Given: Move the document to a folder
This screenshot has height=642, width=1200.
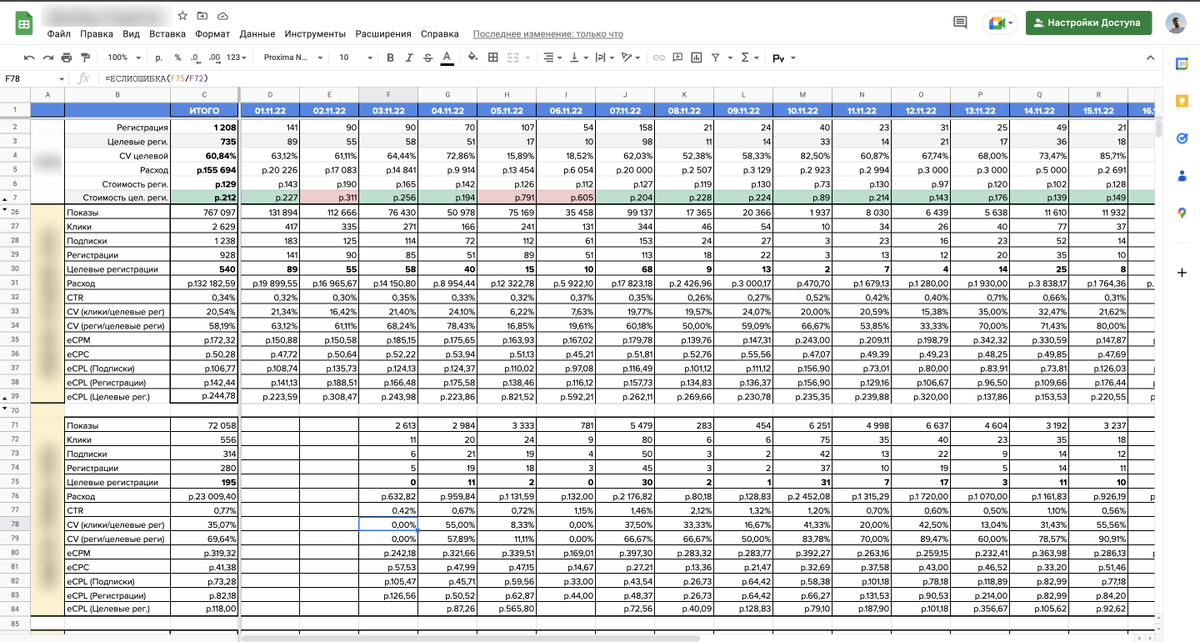Looking at the screenshot, I should [x=203, y=16].
